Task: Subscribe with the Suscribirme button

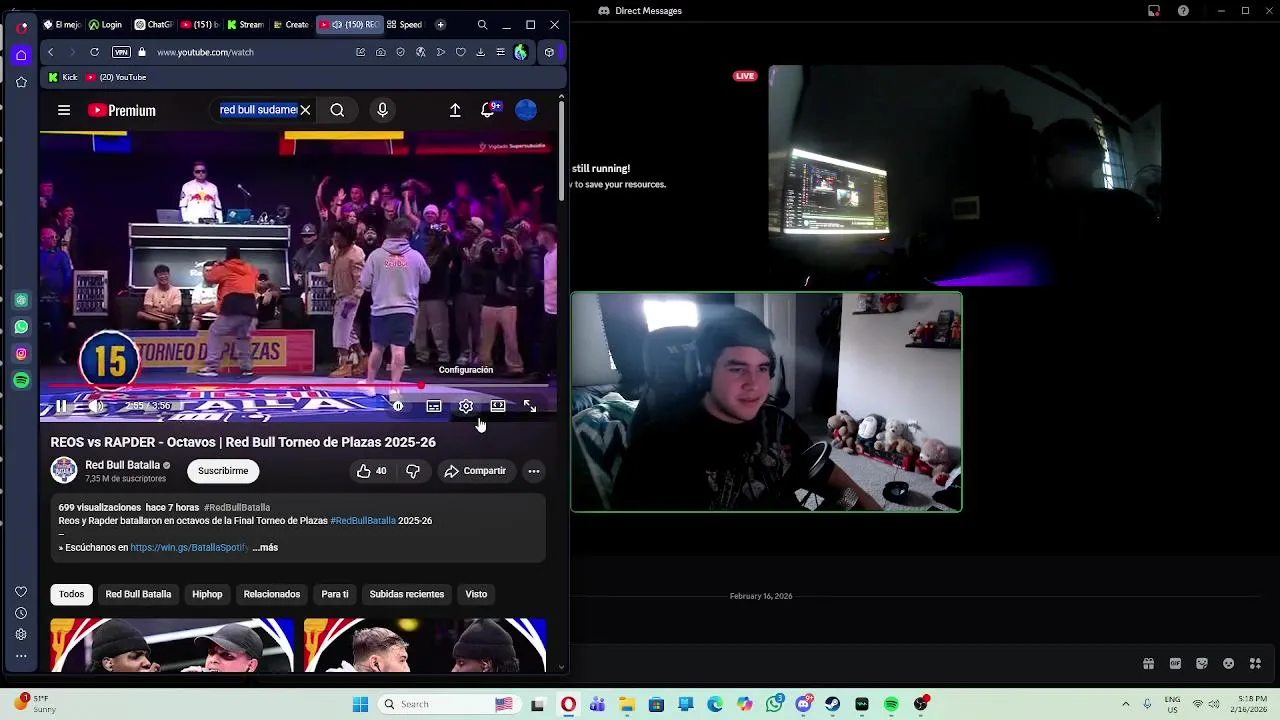Action: click(223, 471)
